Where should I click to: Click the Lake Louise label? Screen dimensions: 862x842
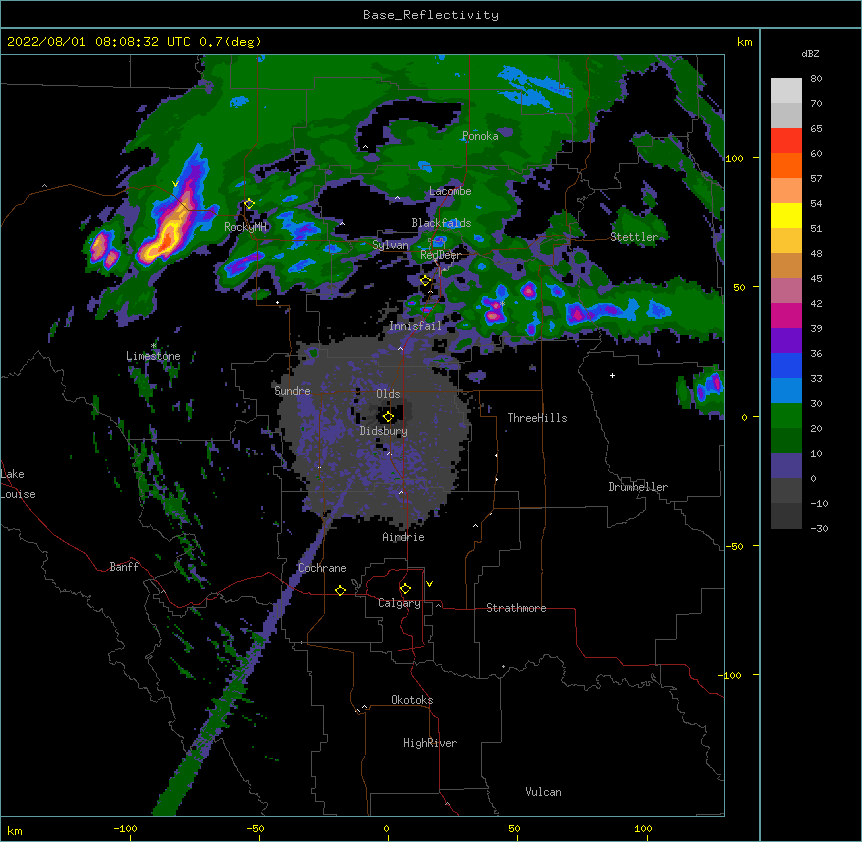[x=18, y=484]
